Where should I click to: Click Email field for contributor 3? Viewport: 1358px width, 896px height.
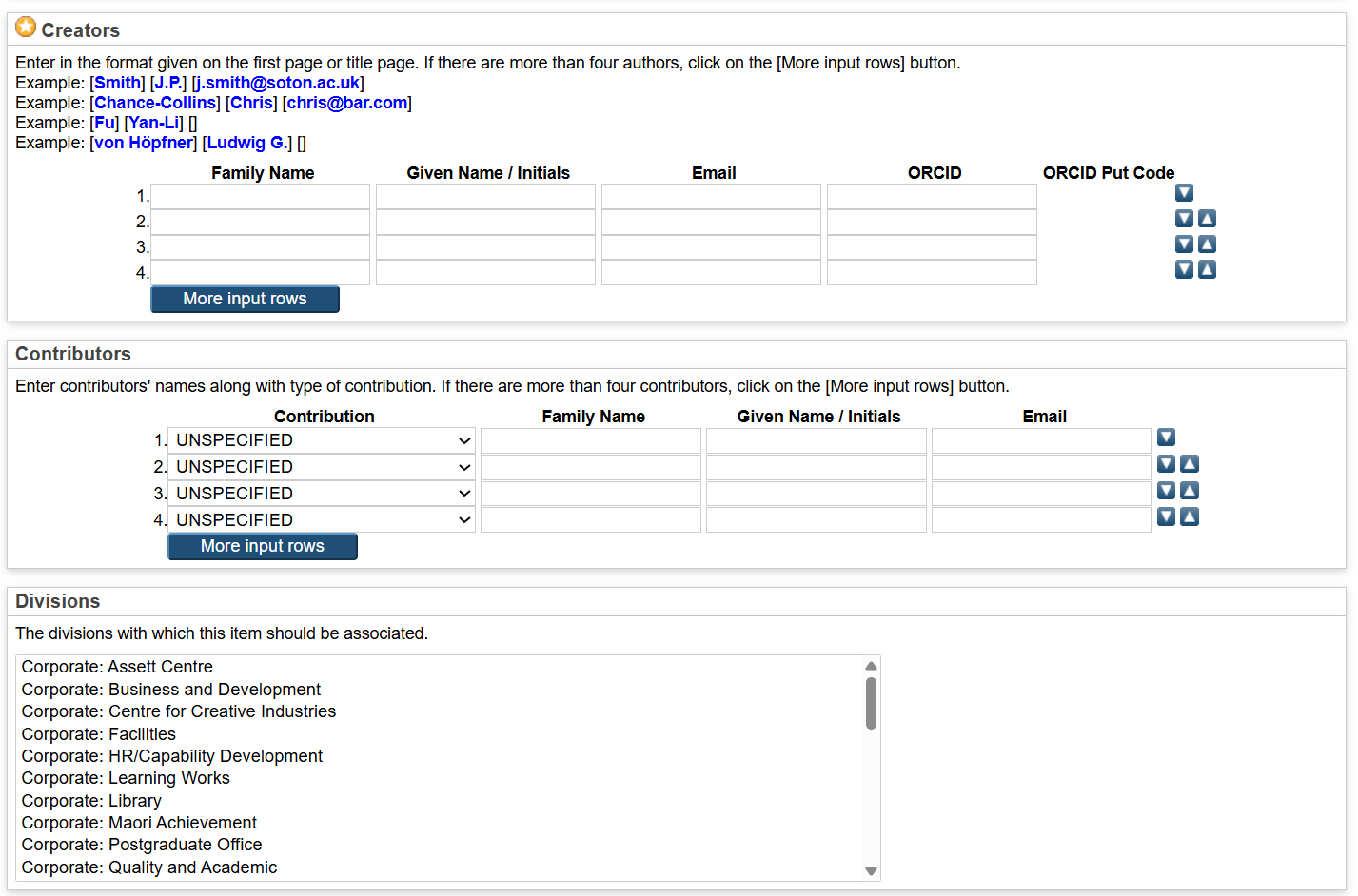click(1041, 494)
